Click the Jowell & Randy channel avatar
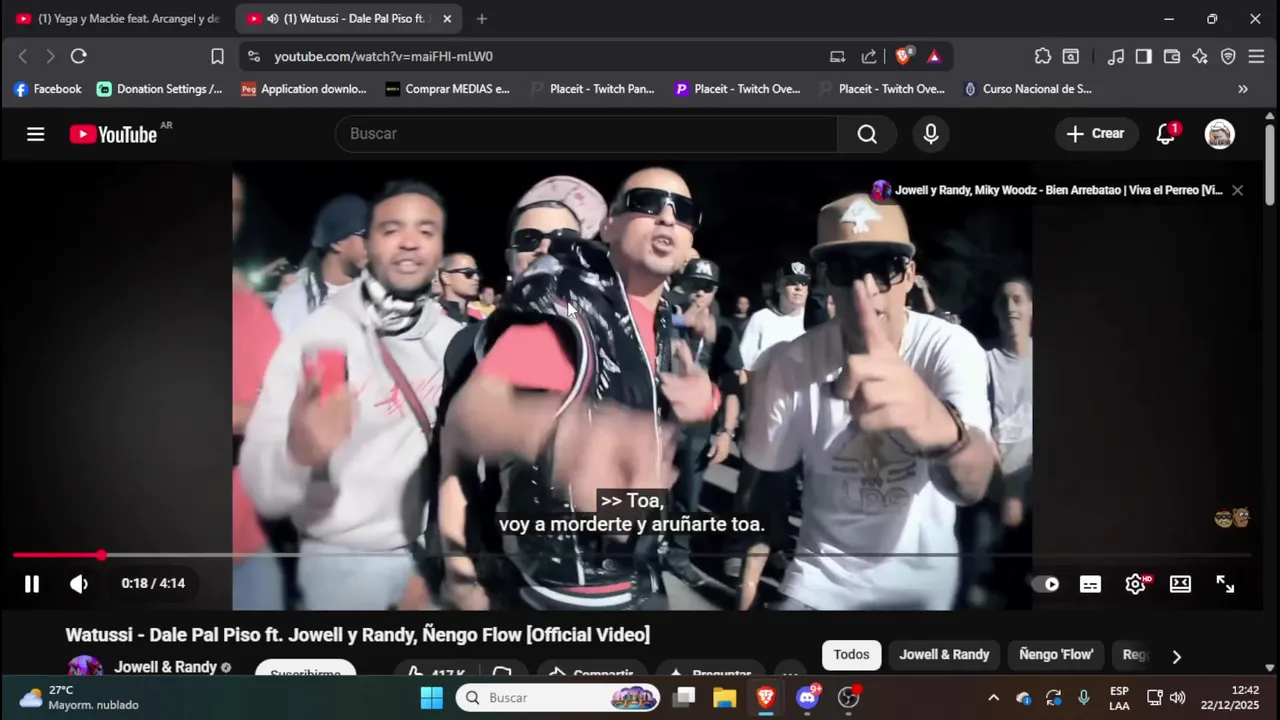This screenshot has width=1280, height=720. (x=85, y=667)
